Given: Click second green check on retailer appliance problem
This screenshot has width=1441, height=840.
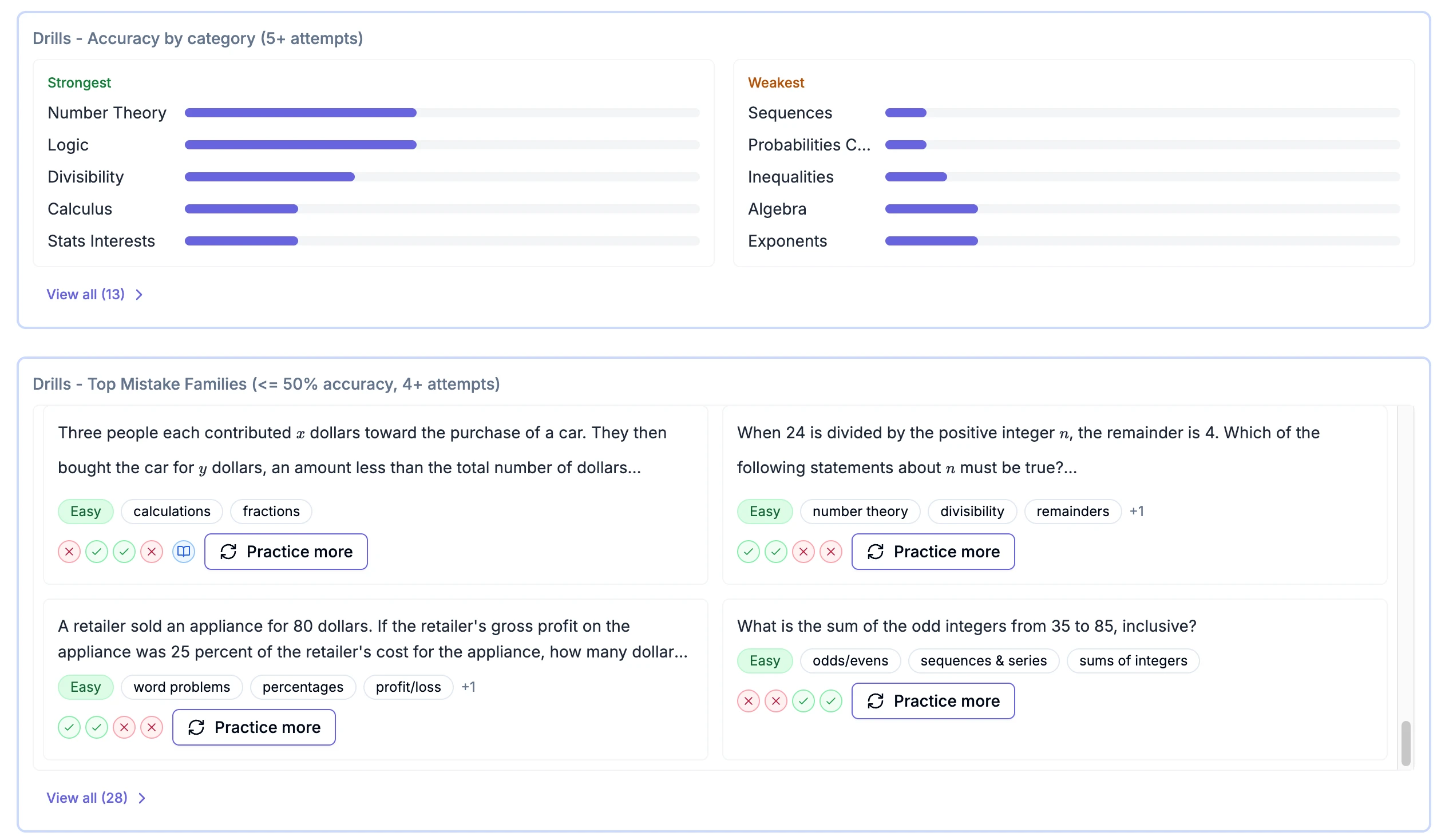Looking at the screenshot, I should click(x=97, y=727).
